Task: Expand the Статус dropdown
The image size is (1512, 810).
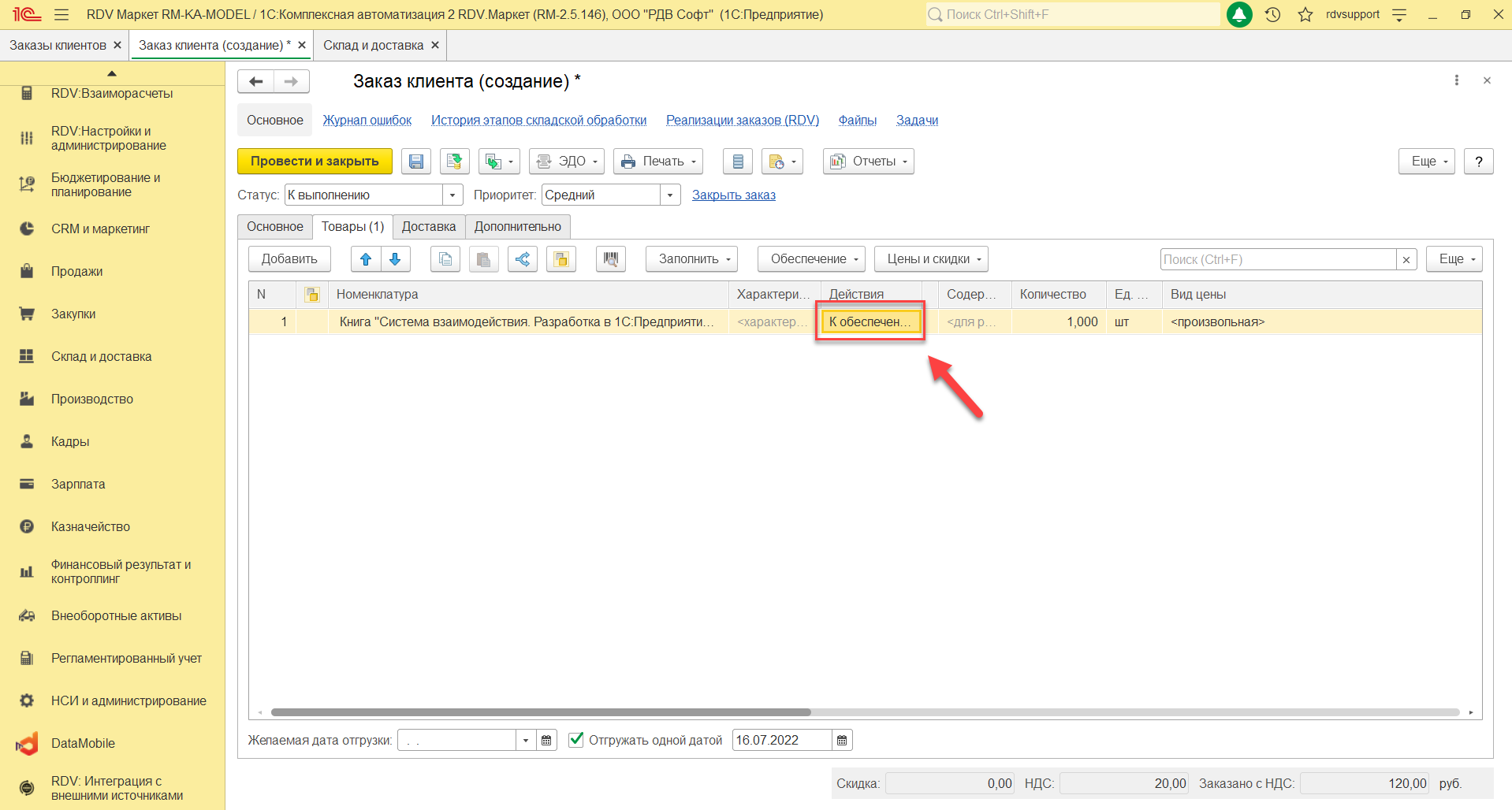Action: pos(452,195)
